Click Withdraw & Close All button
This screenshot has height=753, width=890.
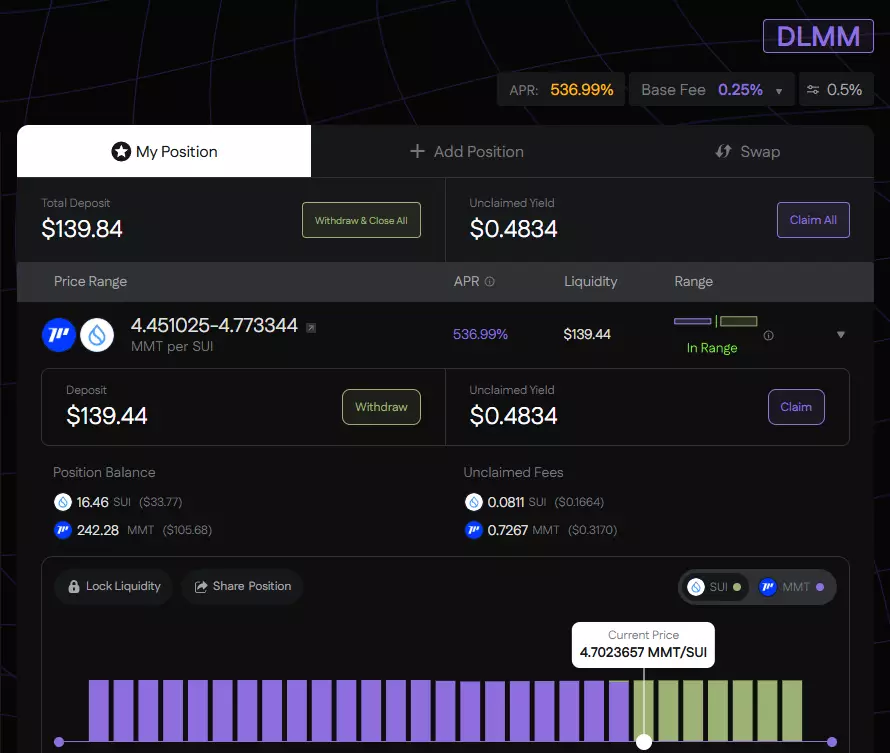point(361,220)
